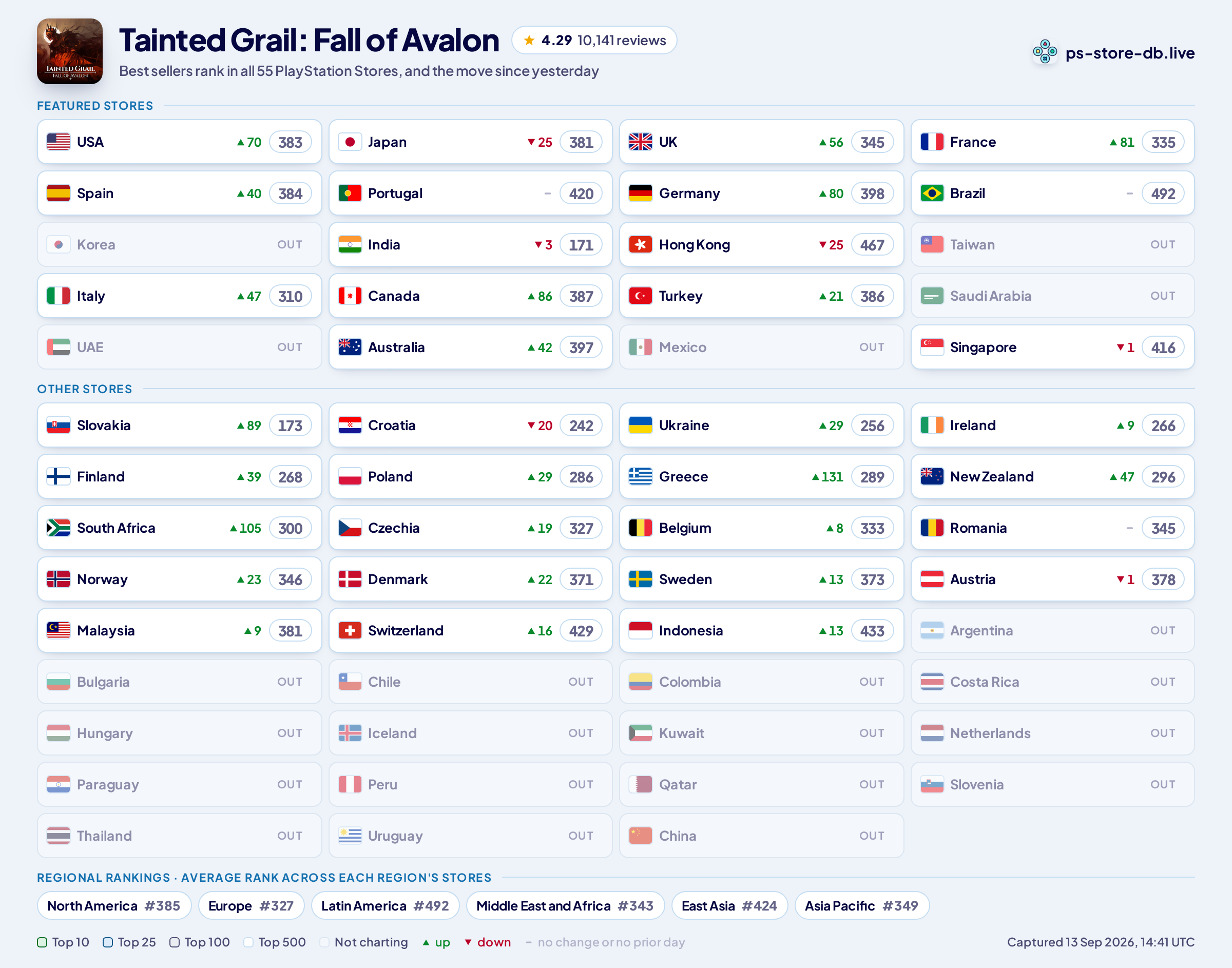Click the Top 25 legend box

[108, 942]
